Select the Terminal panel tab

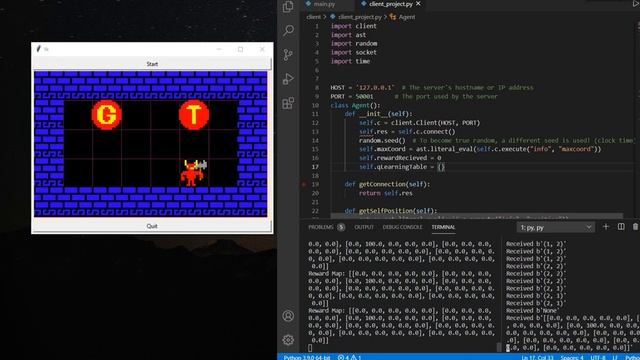[443, 227]
